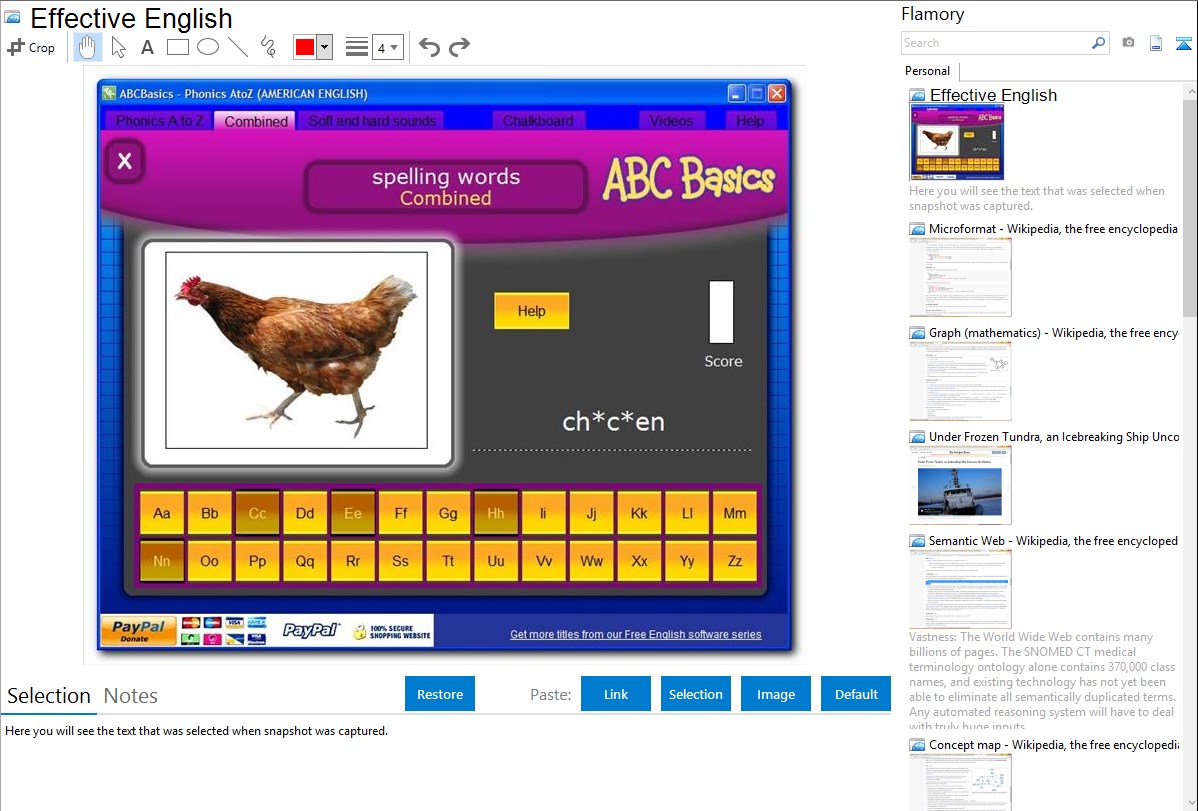This screenshot has width=1198, height=811.
Task: Click the Restore button
Action: pyautogui.click(x=440, y=694)
